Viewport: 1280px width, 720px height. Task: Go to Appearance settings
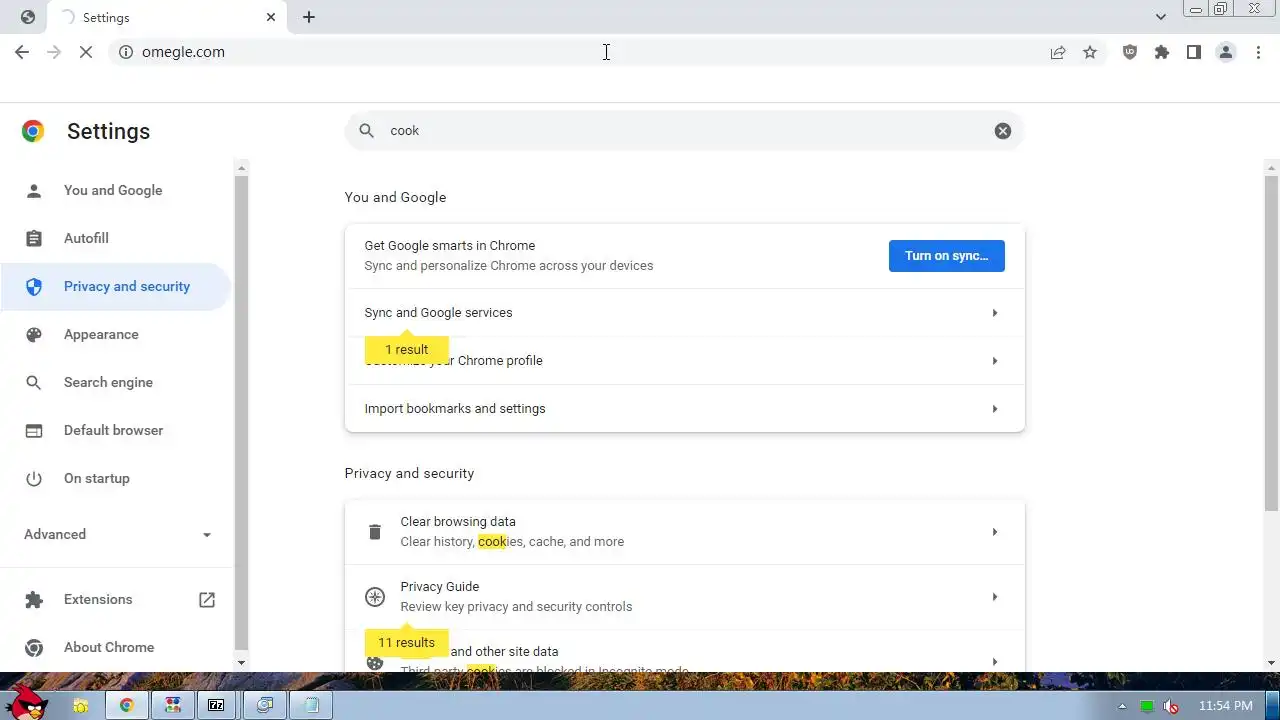pos(101,335)
